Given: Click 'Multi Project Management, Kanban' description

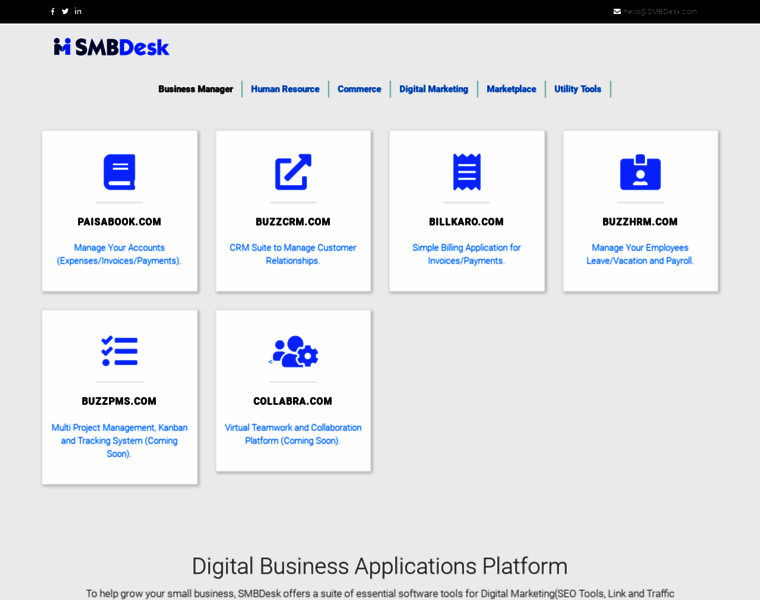Looking at the screenshot, I should (119, 441).
